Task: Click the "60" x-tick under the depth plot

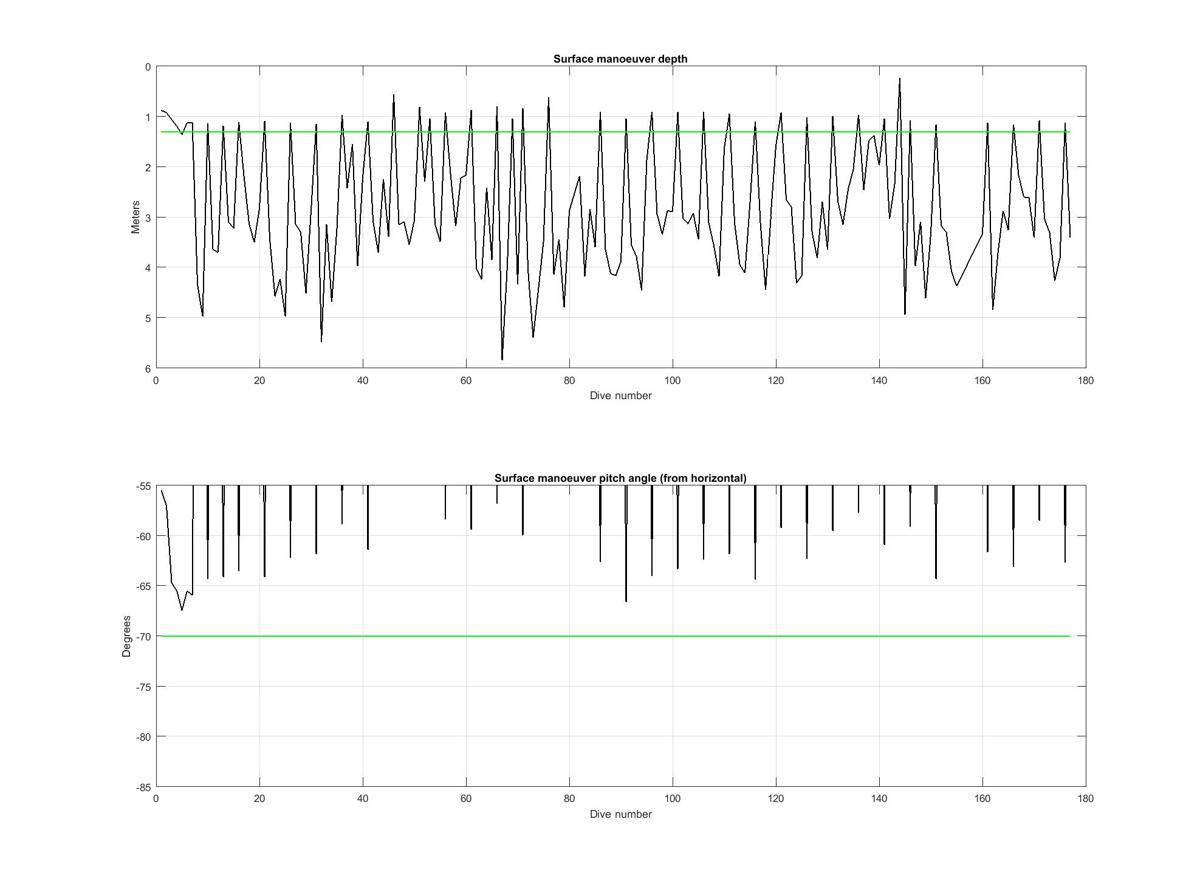Action: pyautogui.click(x=466, y=380)
